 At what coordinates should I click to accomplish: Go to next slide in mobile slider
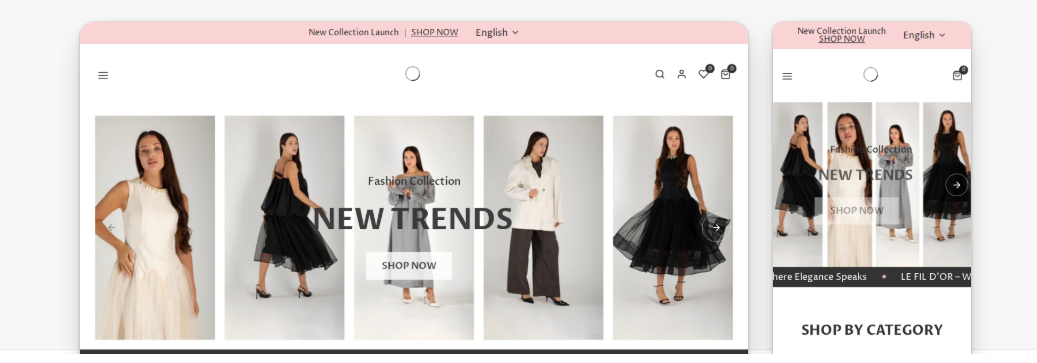click(956, 185)
